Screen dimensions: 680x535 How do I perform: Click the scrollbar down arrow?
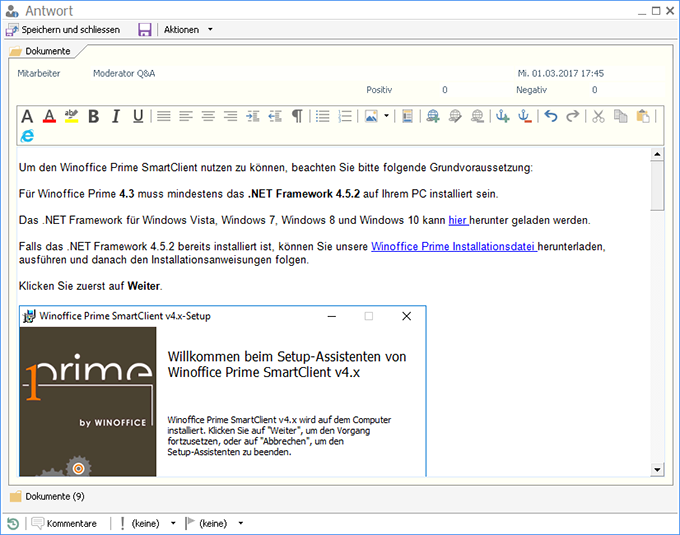point(657,470)
